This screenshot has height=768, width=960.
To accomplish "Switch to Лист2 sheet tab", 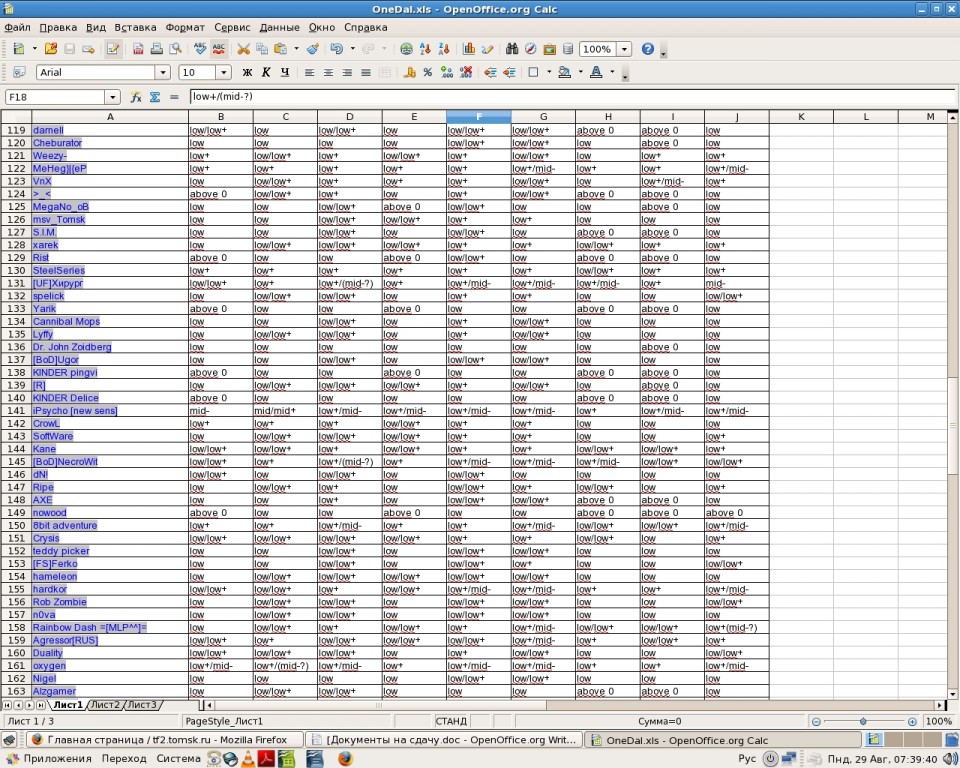I will click(x=105, y=705).
